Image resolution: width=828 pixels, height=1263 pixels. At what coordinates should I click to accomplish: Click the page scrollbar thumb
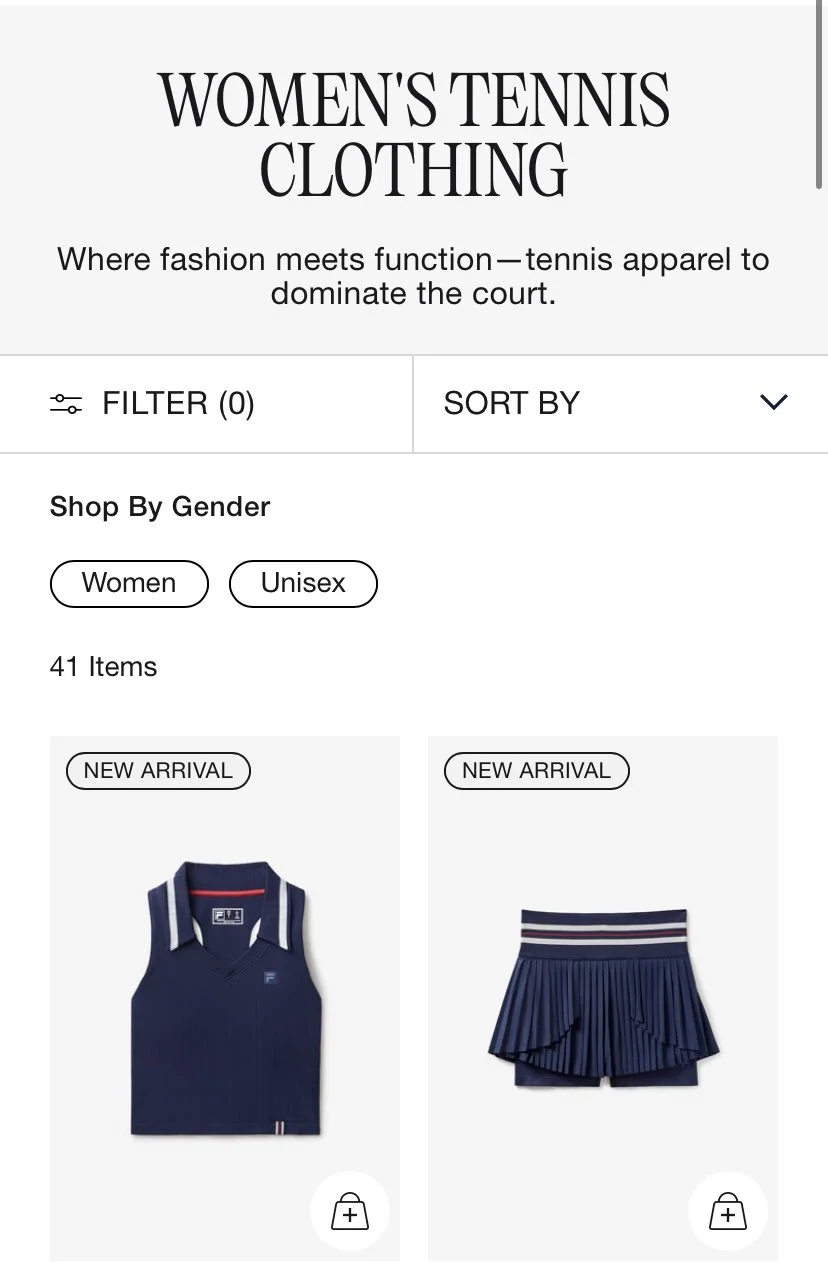tap(822, 95)
